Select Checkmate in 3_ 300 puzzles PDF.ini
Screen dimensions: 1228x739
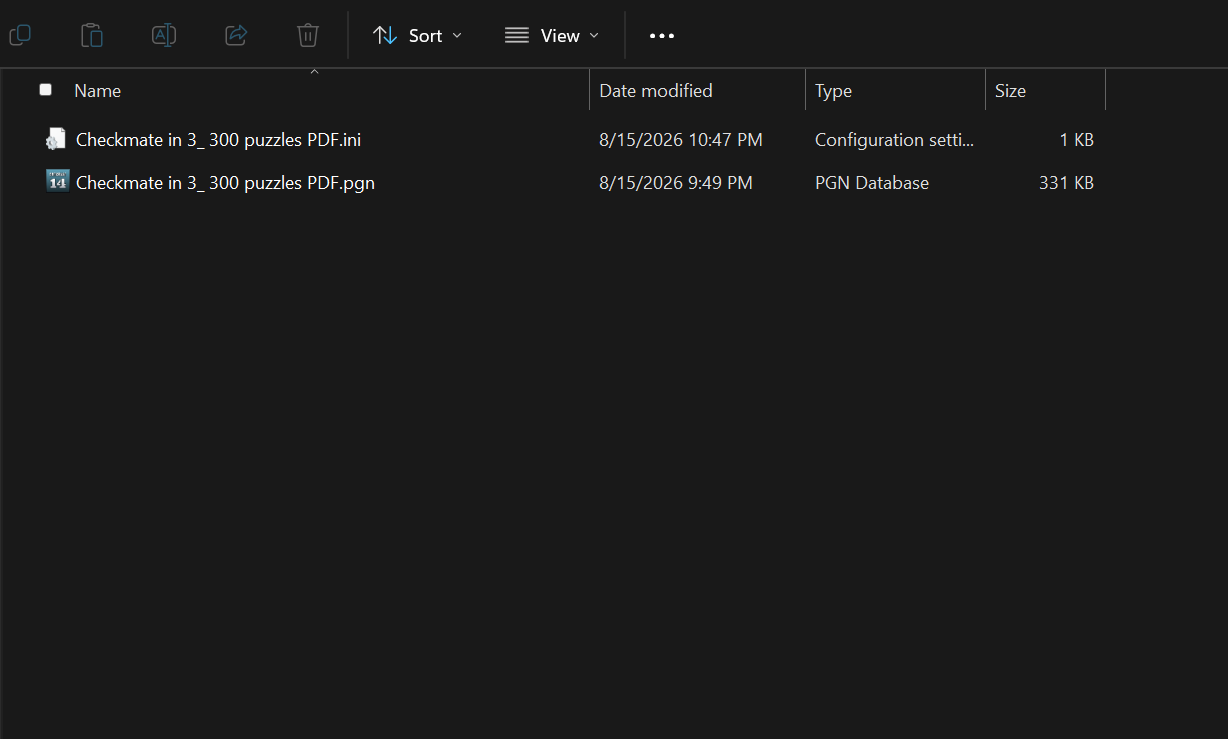pyautogui.click(x=218, y=140)
